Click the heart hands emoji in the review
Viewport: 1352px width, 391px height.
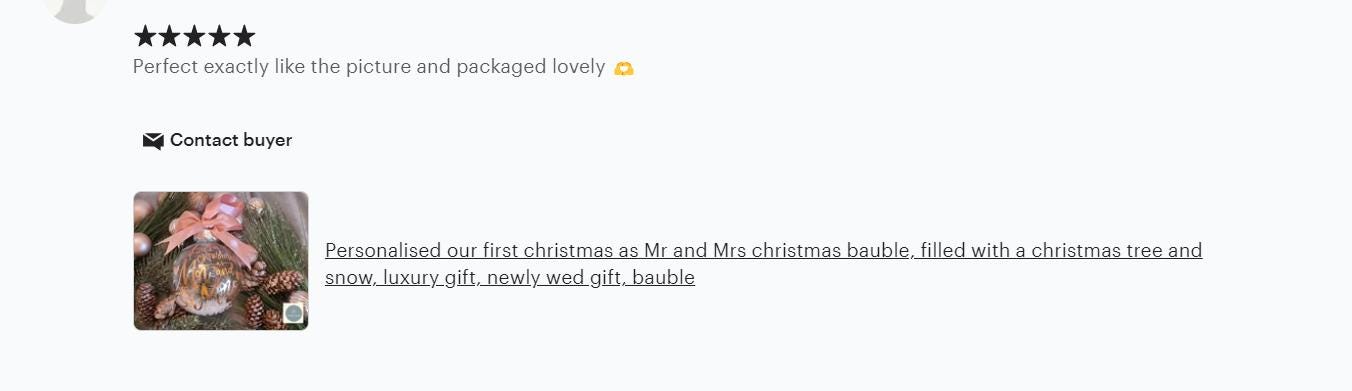coord(624,68)
